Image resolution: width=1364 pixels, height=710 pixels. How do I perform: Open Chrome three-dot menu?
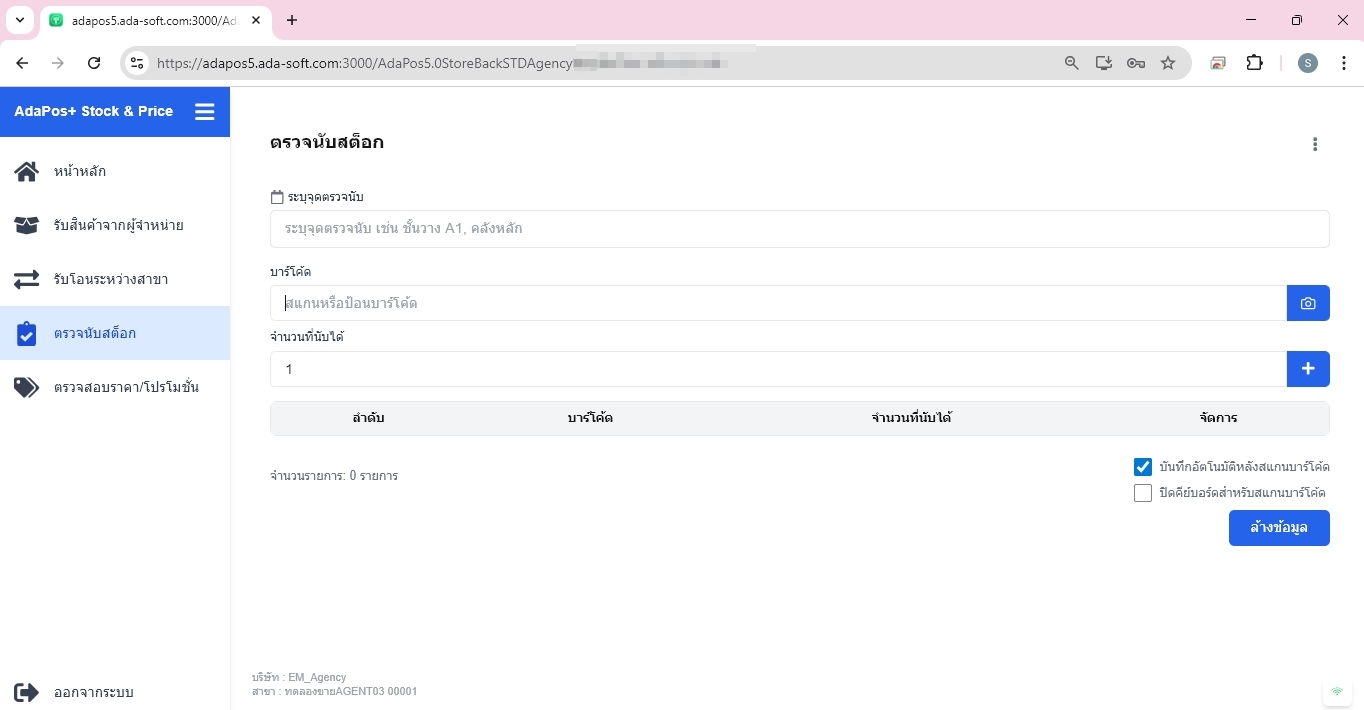[x=1343, y=63]
